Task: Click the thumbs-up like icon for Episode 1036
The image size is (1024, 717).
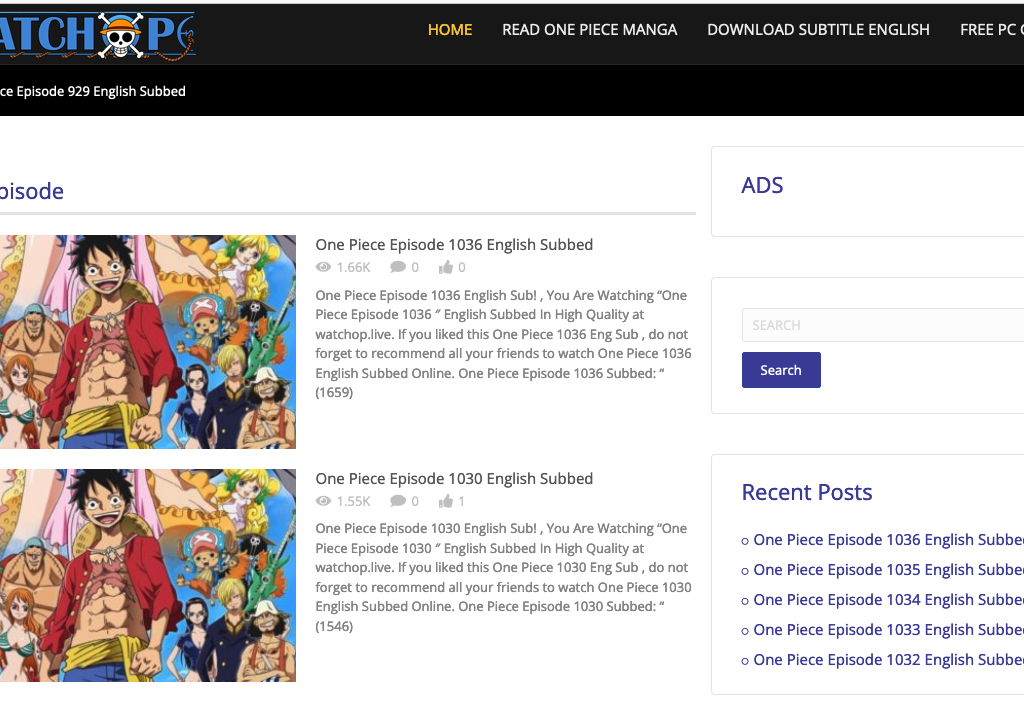Action: (x=446, y=267)
